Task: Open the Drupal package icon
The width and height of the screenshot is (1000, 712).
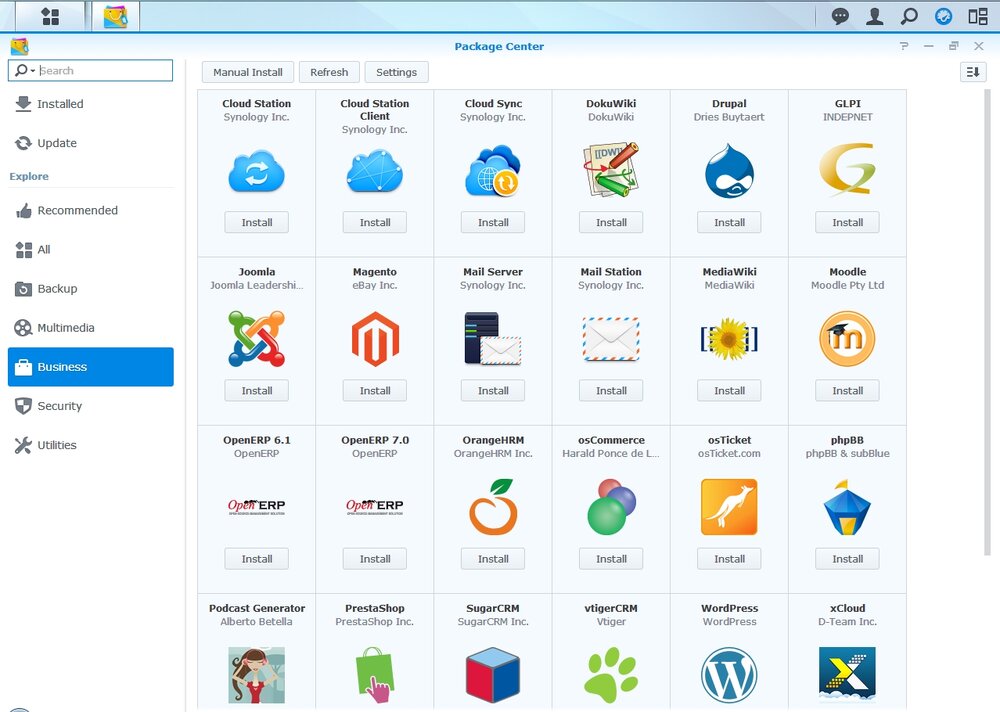Action: 729,171
